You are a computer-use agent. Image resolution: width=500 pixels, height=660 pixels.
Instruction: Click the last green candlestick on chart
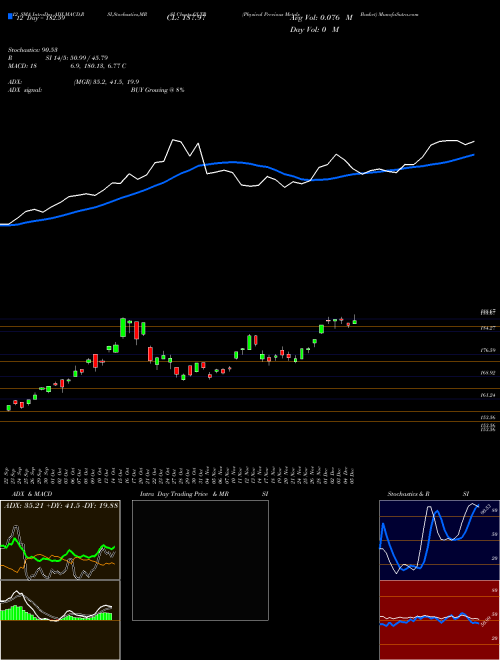[x=355, y=321]
